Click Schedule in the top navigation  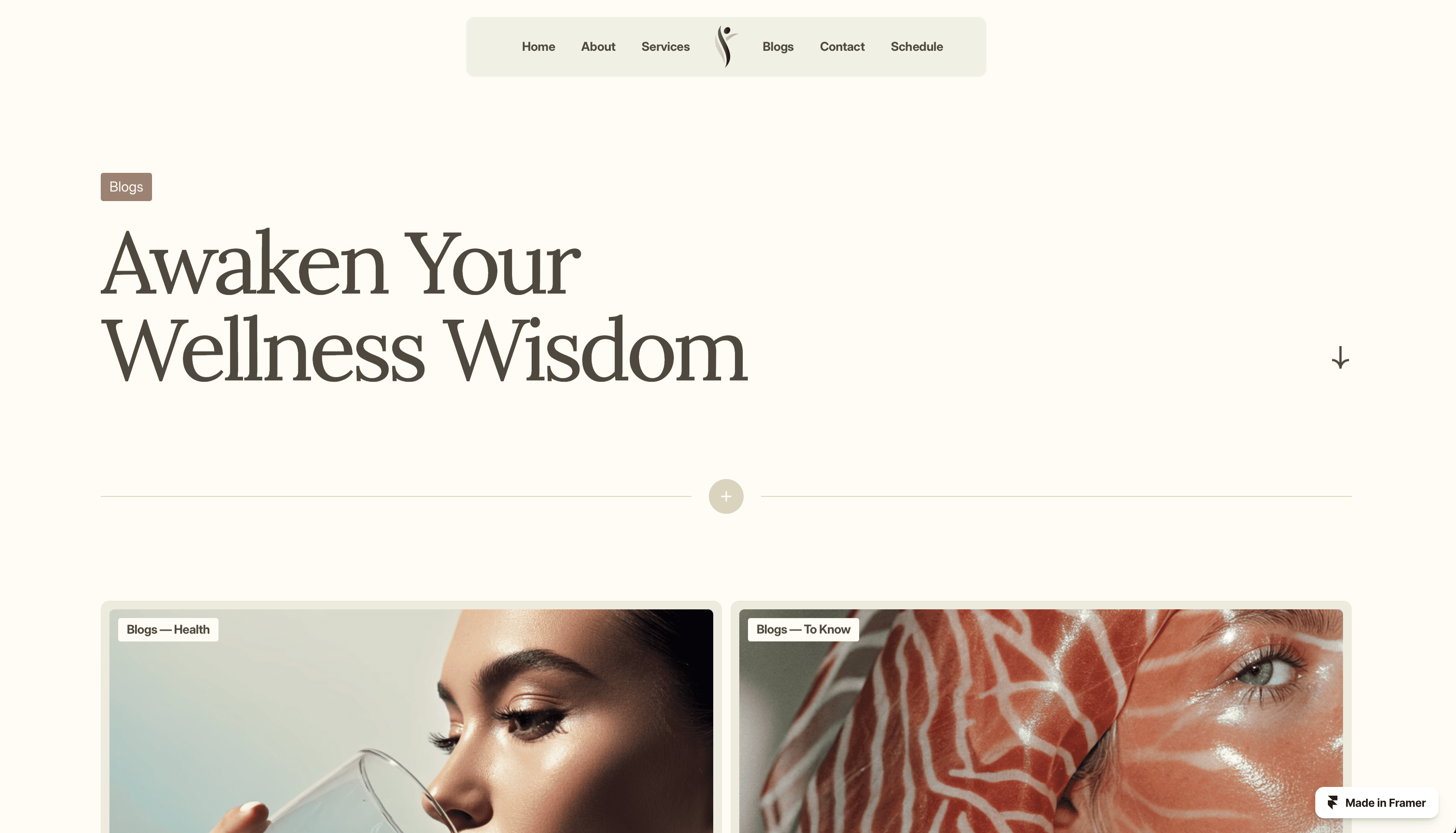point(917,46)
